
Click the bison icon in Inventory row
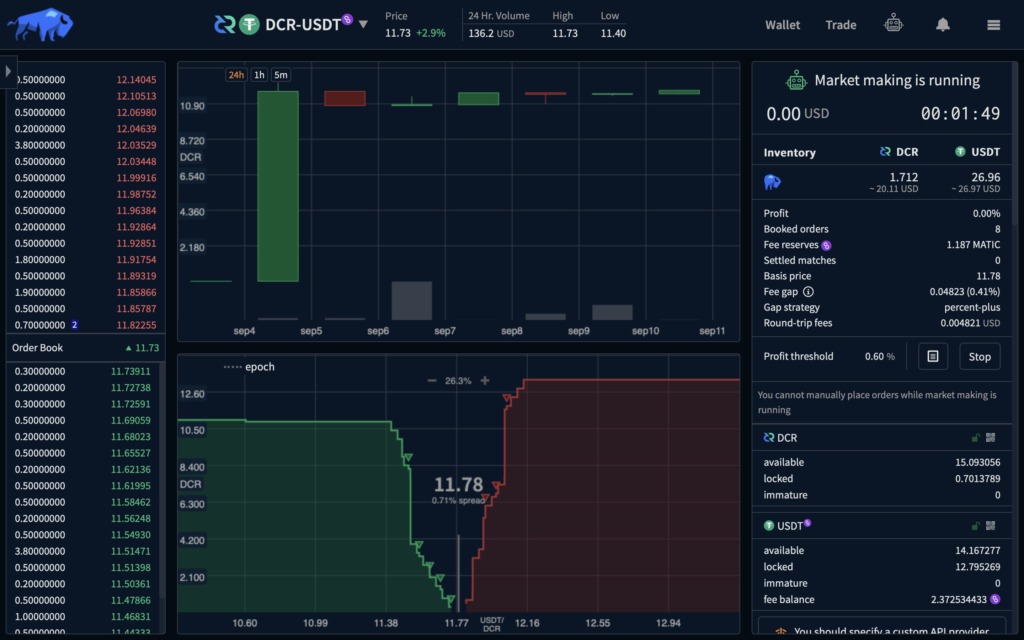[x=773, y=182]
